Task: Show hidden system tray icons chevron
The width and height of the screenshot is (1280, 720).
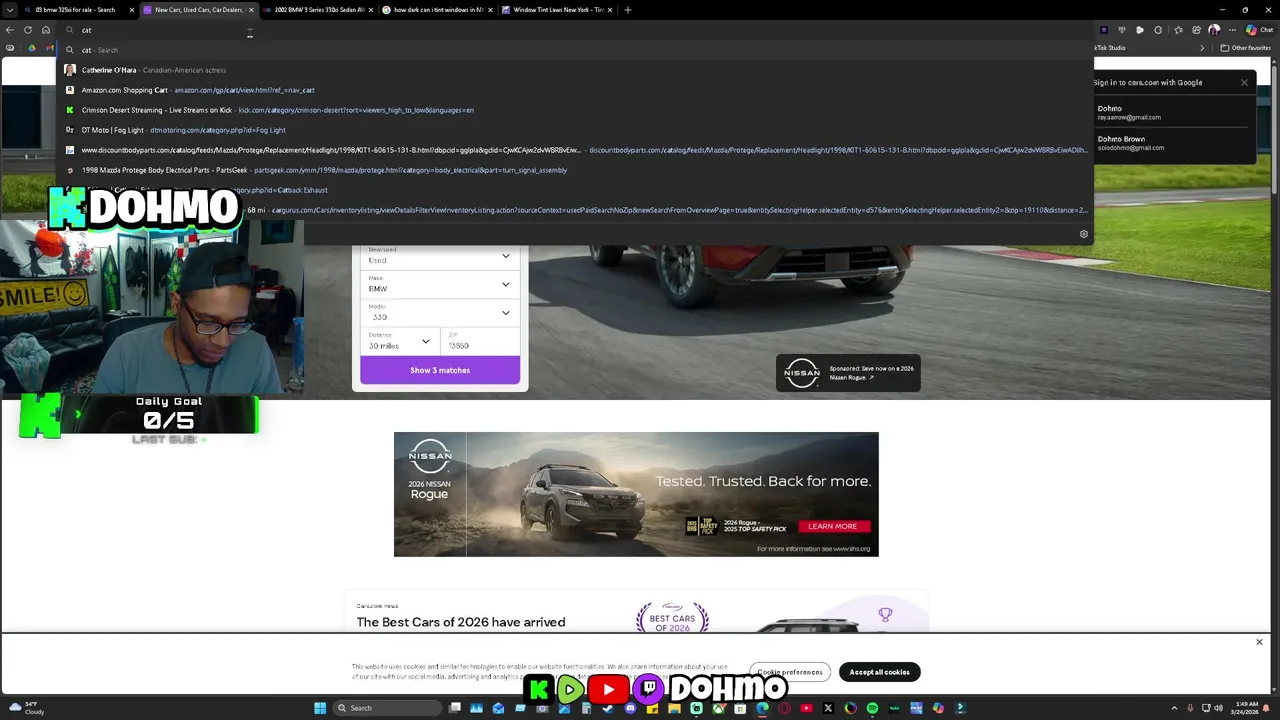Action: pos(1174,708)
